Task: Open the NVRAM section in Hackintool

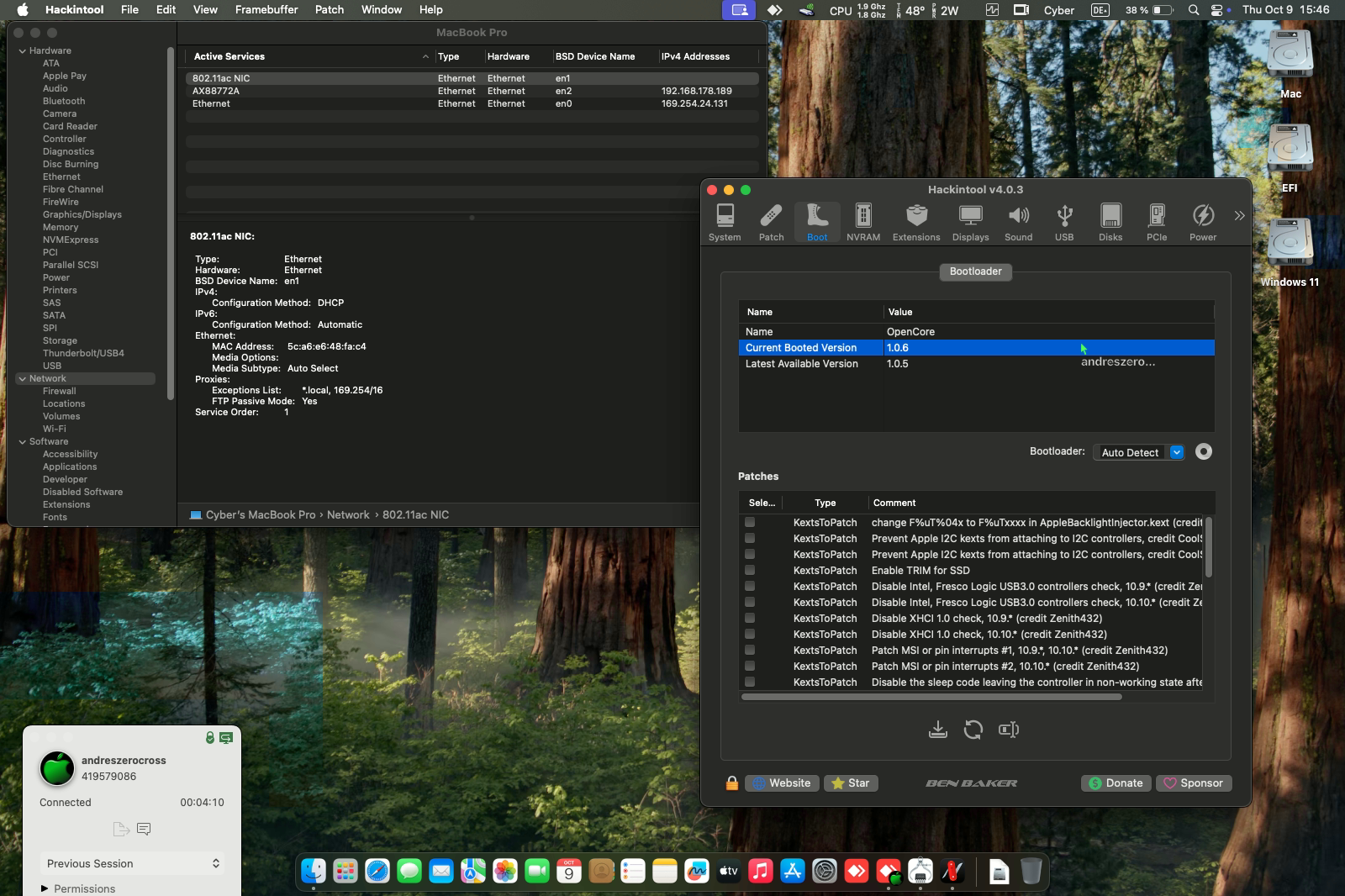Action: (x=863, y=223)
